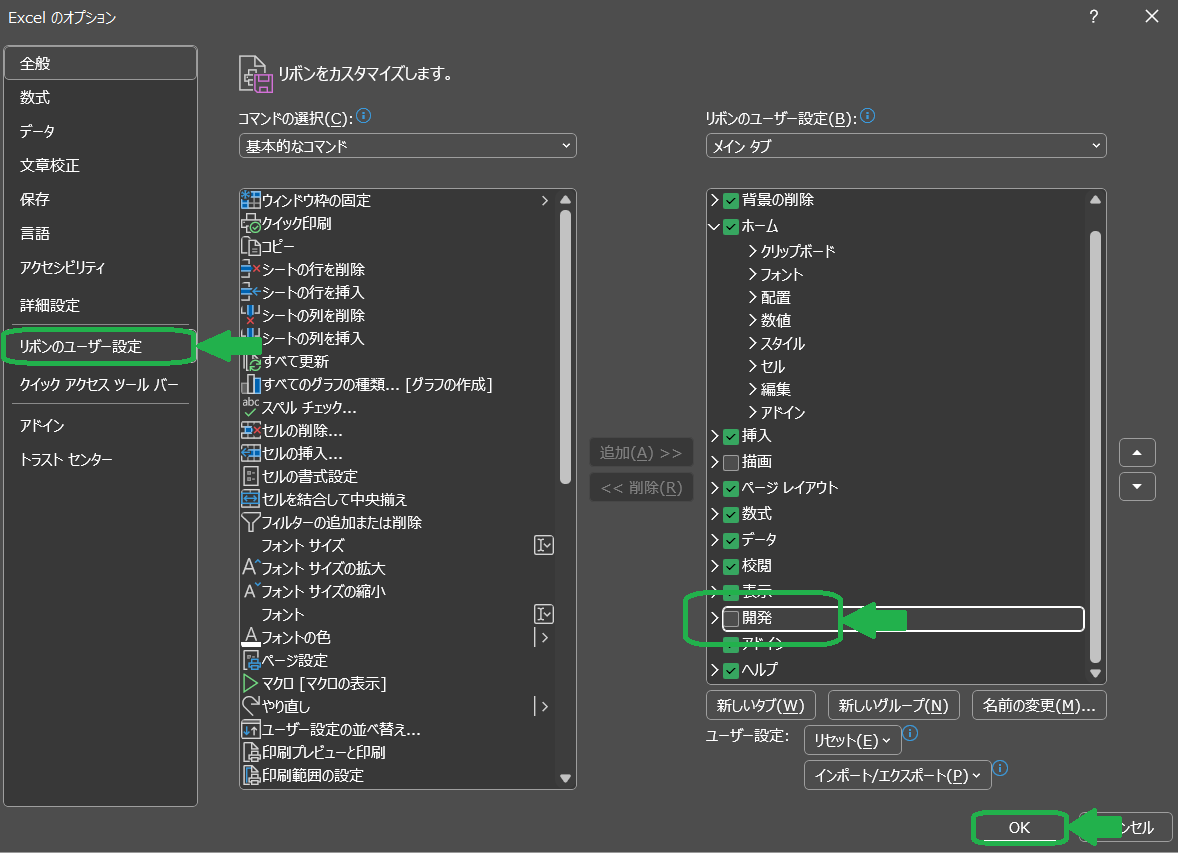Open the トラスト センター category
1178x853 pixels.
pos(101,459)
